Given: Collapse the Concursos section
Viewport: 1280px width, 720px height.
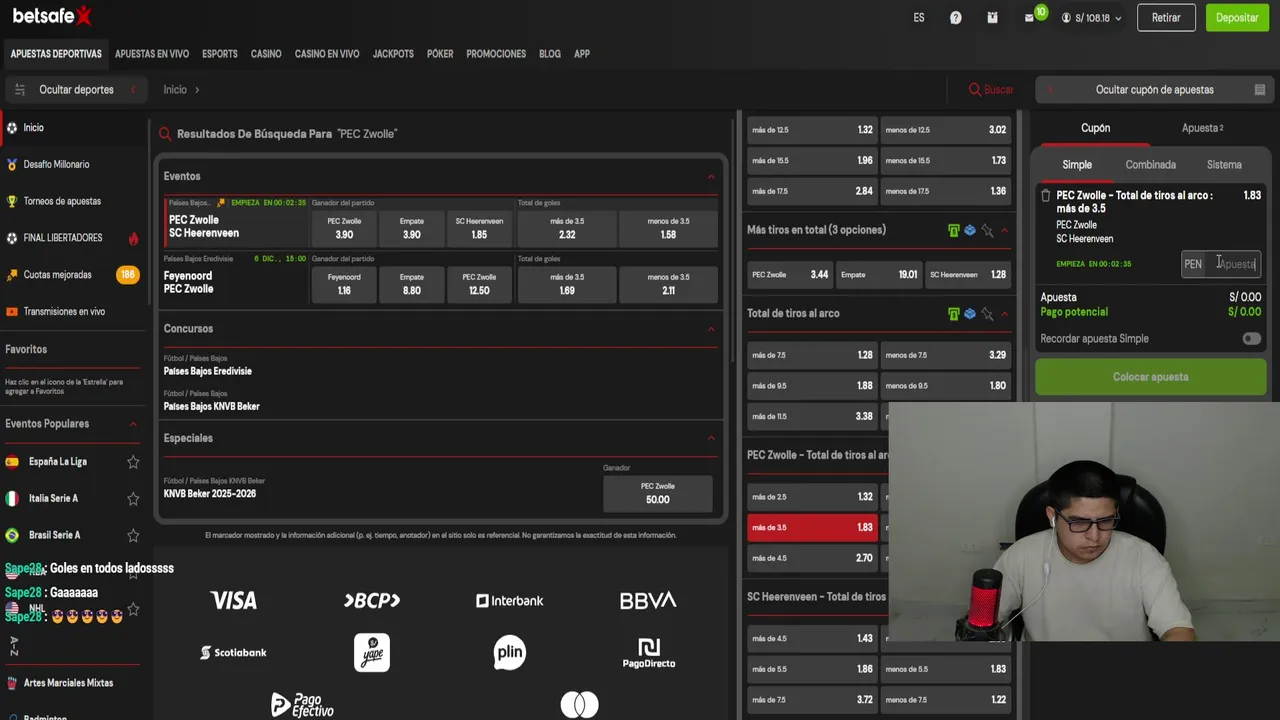Looking at the screenshot, I should [711, 329].
